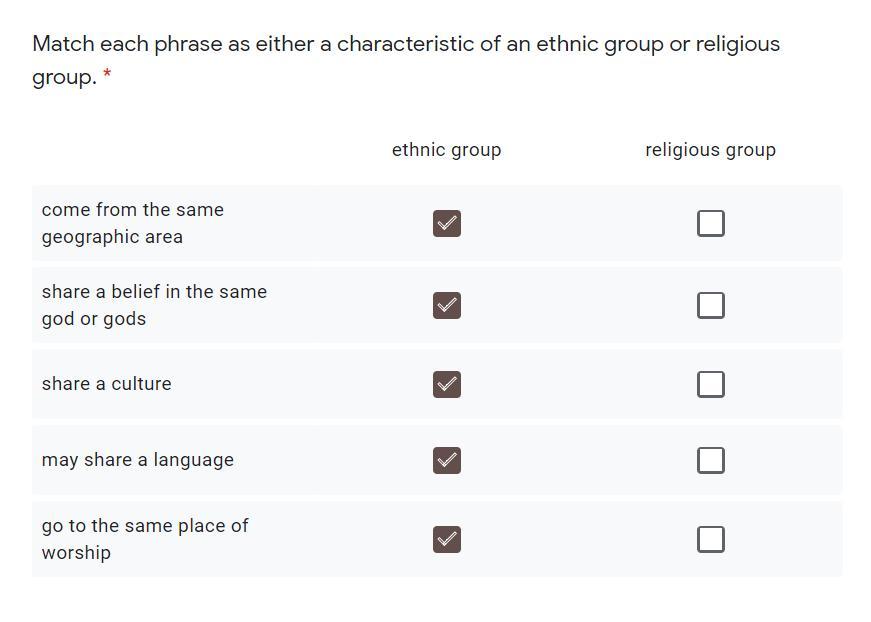Select religious group for 'share a culture'
Image resolution: width=871 pixels, height=622 pixels.
(x=710, y=384)
